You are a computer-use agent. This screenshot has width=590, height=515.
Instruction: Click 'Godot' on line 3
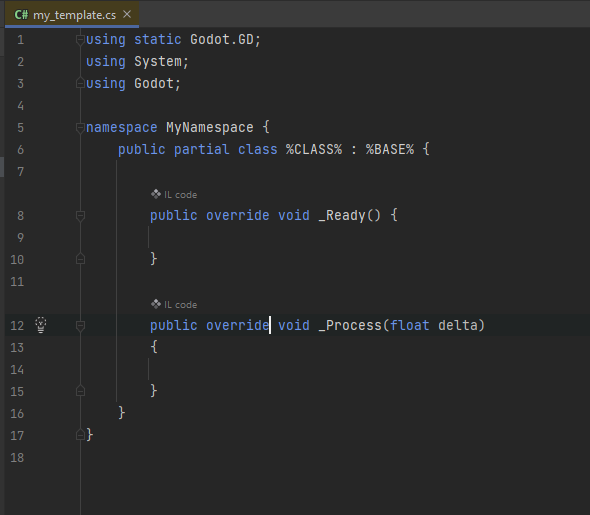click(154, 83)
